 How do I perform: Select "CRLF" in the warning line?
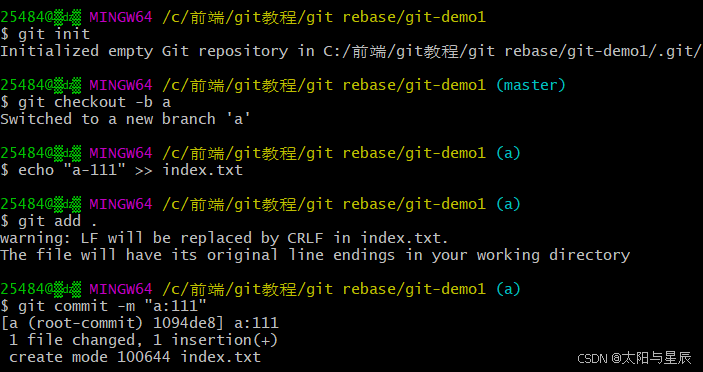[x=305, y=238]
